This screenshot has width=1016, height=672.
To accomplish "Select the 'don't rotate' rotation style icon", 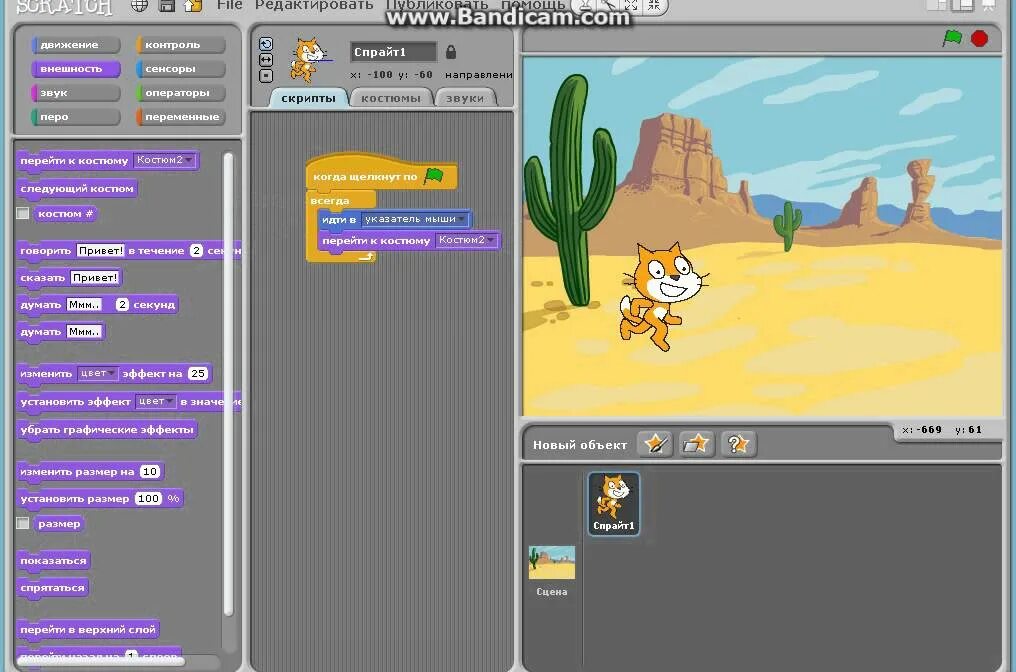I will (266, 76).
